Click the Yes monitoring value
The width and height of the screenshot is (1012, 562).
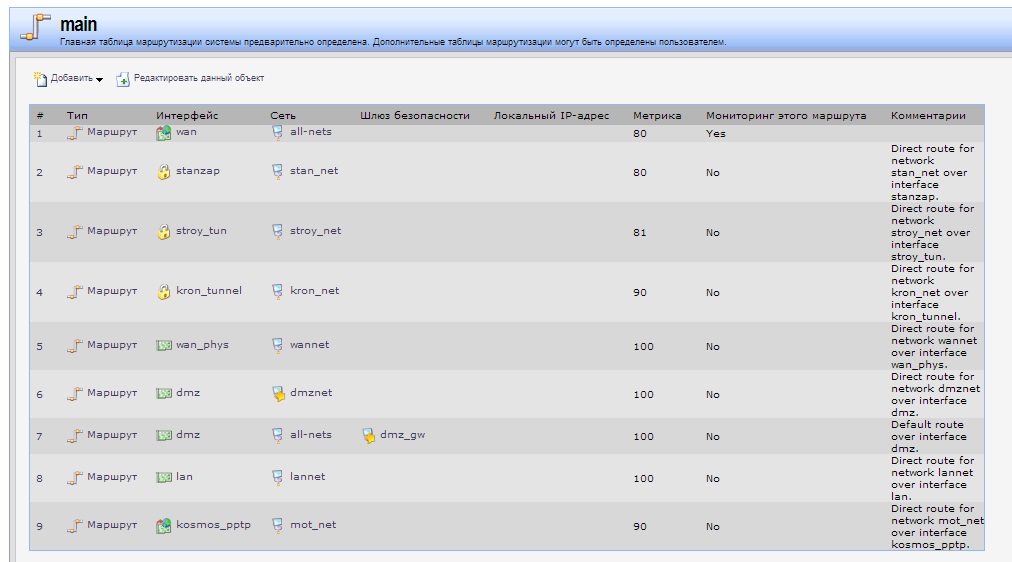click(x=716, y=134)
